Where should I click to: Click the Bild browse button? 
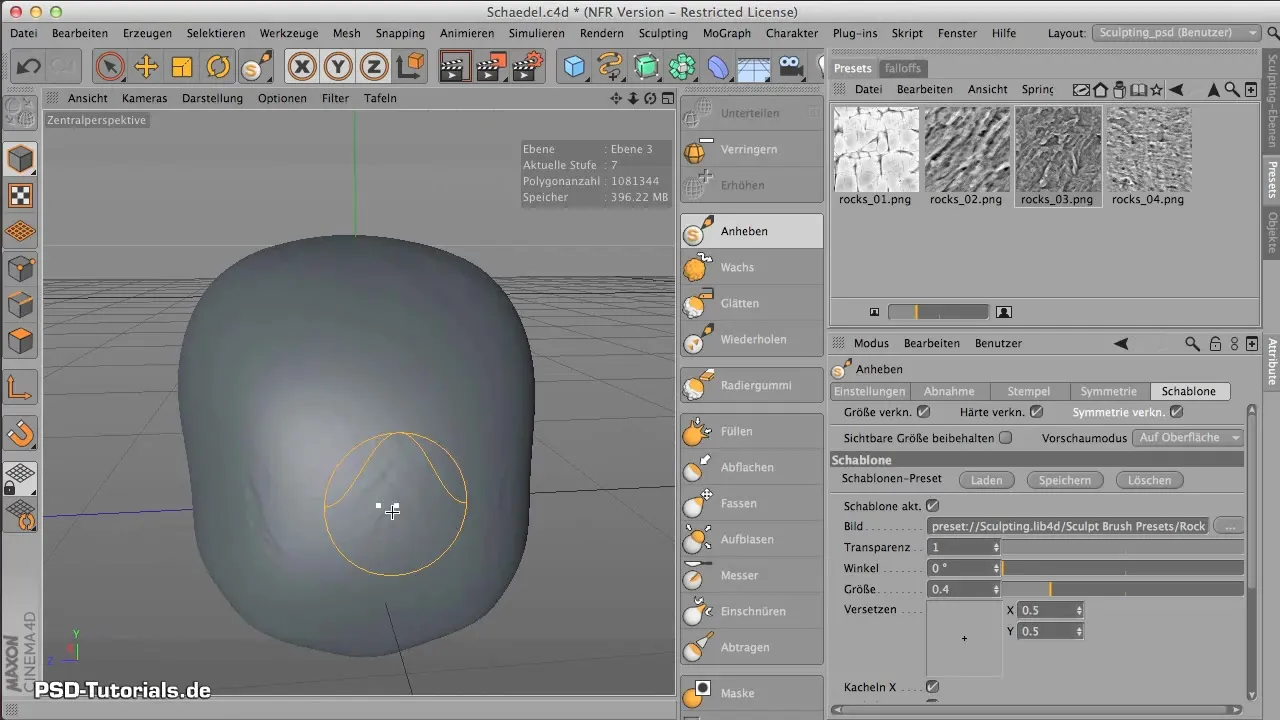click(1230, 526)
